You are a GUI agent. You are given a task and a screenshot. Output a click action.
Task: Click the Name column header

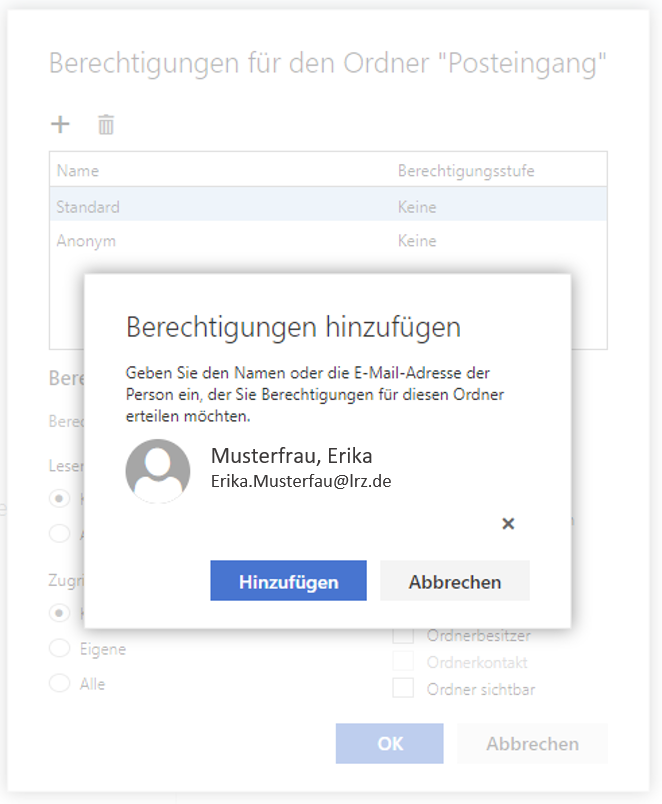(78, 171)
